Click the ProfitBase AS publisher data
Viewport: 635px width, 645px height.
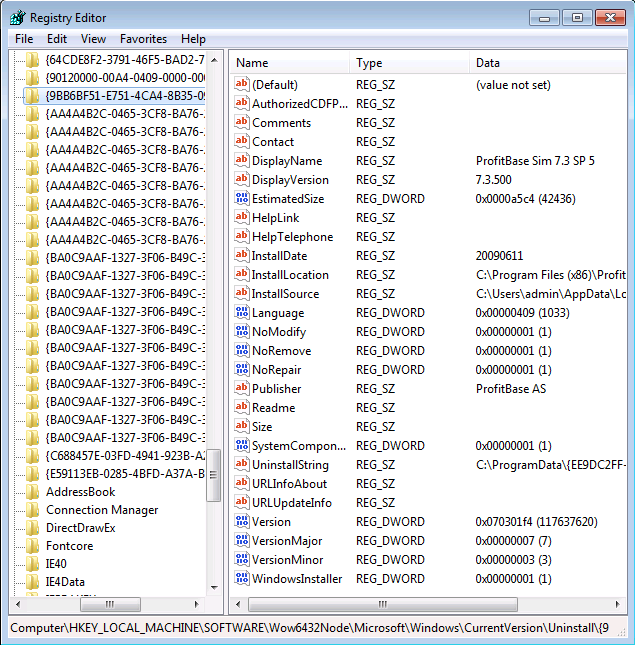pos(511,389)
